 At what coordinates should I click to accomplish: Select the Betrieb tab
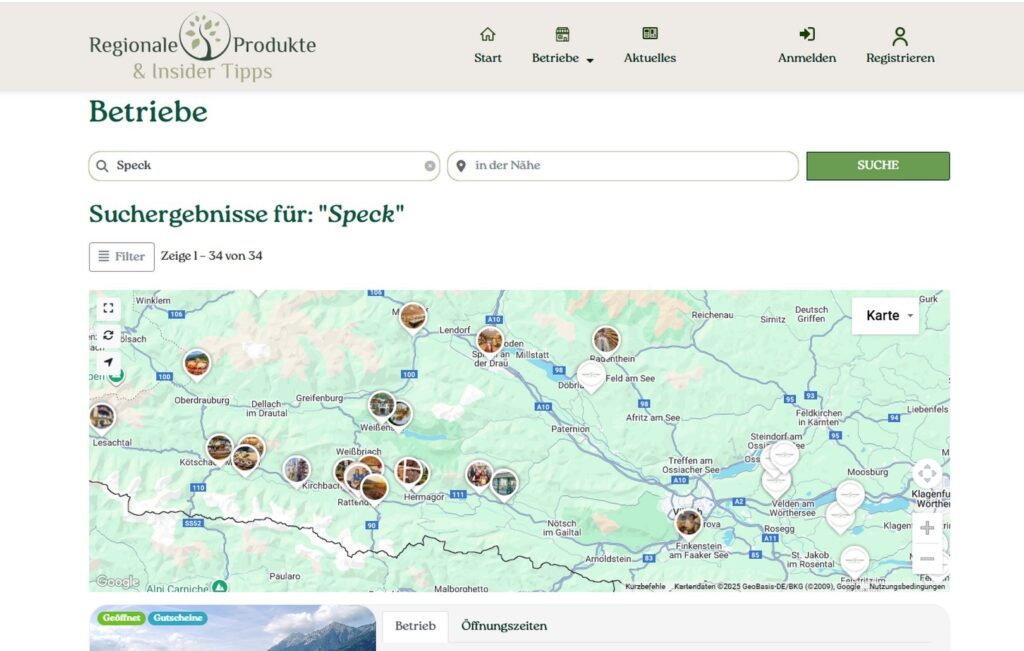(x=415, y=627)
